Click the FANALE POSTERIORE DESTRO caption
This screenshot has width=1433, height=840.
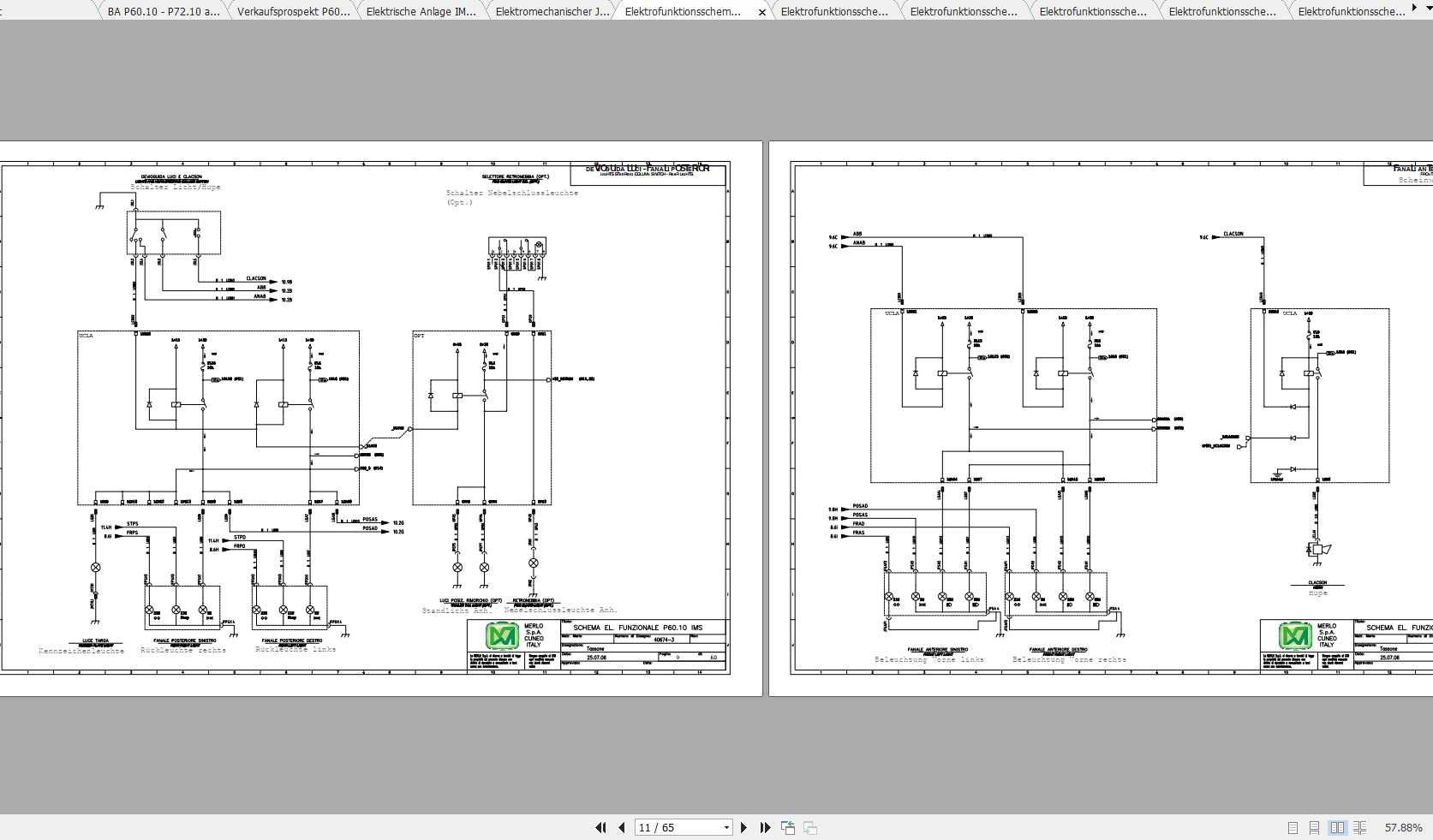pos(292,640)
